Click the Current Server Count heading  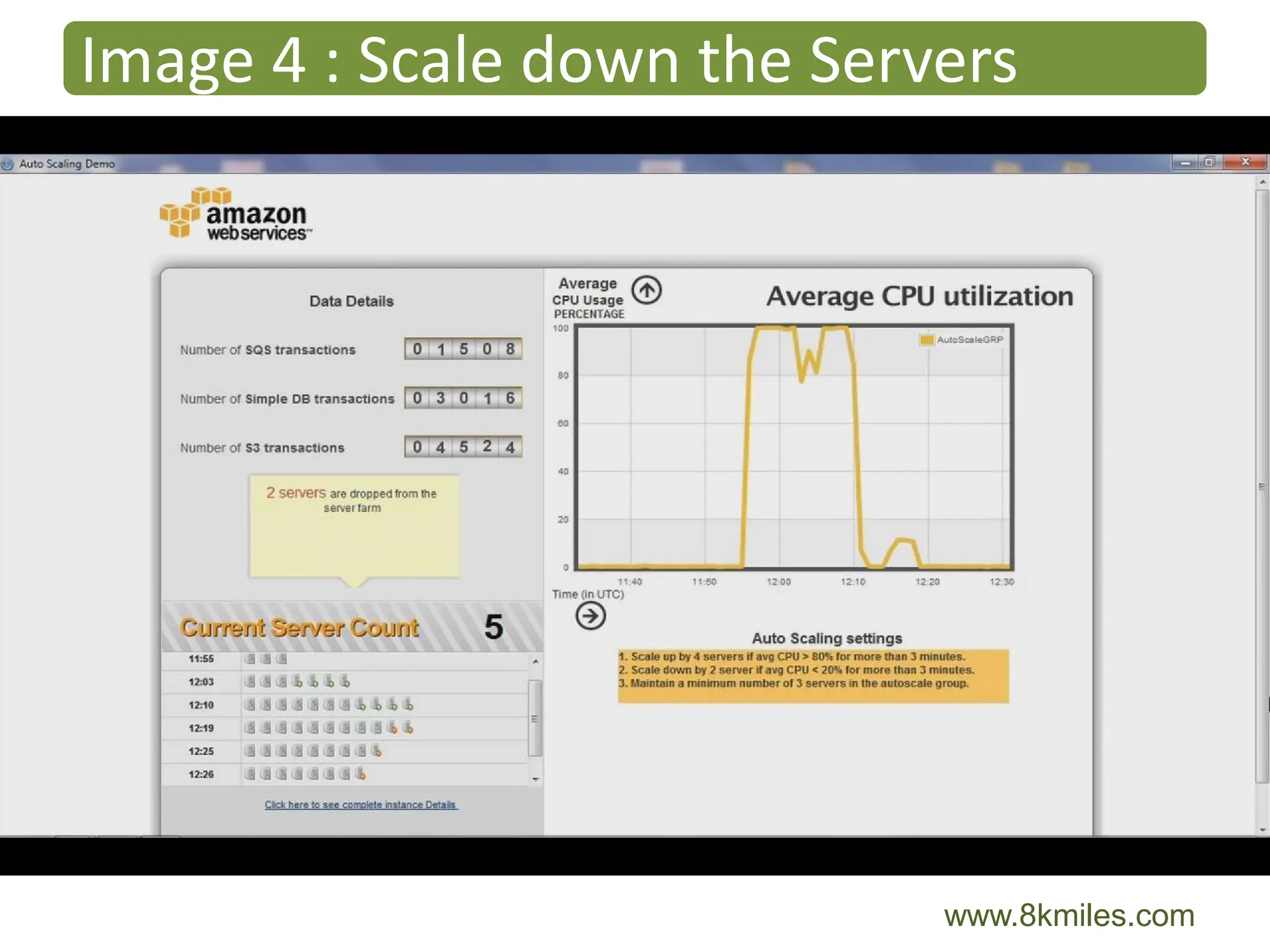[x=300, y=628]
